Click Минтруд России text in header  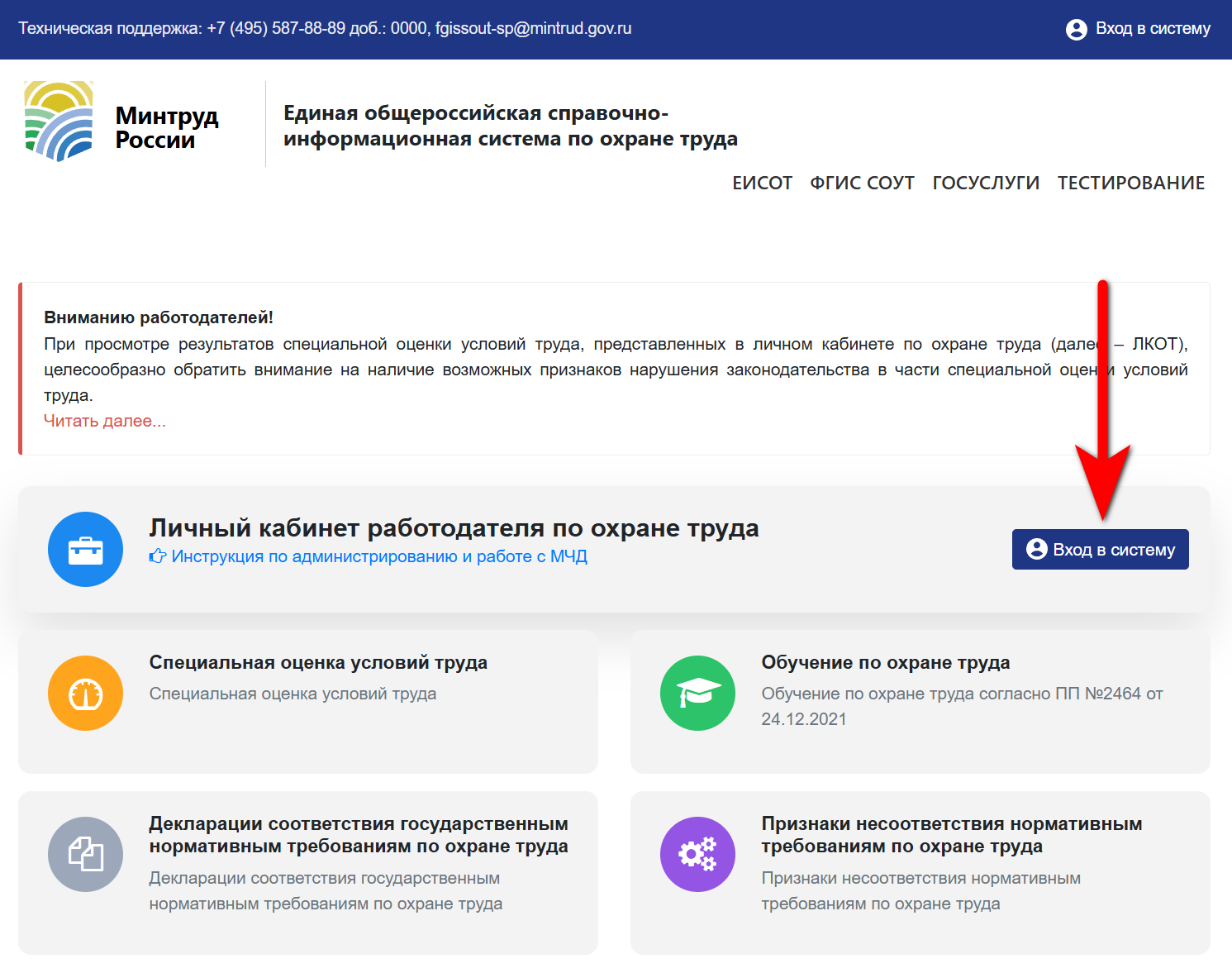[167, 127]
